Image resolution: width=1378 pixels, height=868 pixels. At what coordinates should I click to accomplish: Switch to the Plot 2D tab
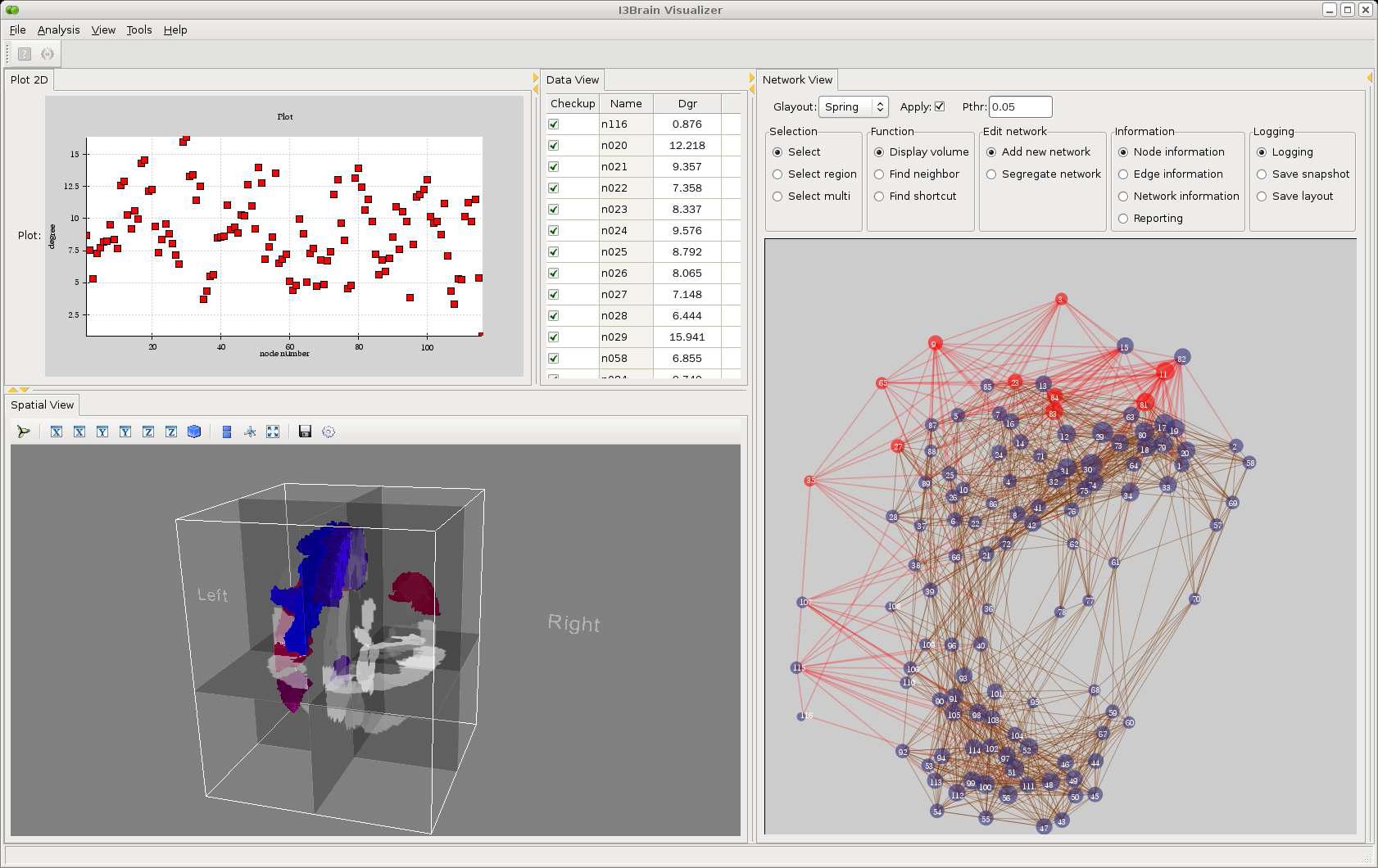[x=29, y=79]
